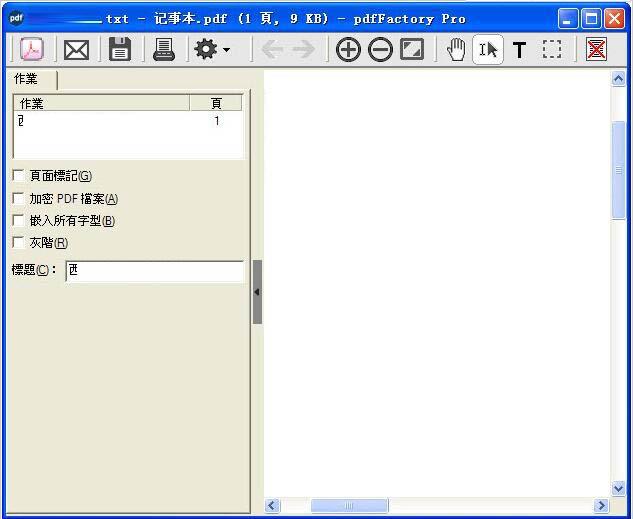Viewport: 633px width, 519px height.
Task: Check the 嵌入所有字型 option
Action: (x=19, y=220)
